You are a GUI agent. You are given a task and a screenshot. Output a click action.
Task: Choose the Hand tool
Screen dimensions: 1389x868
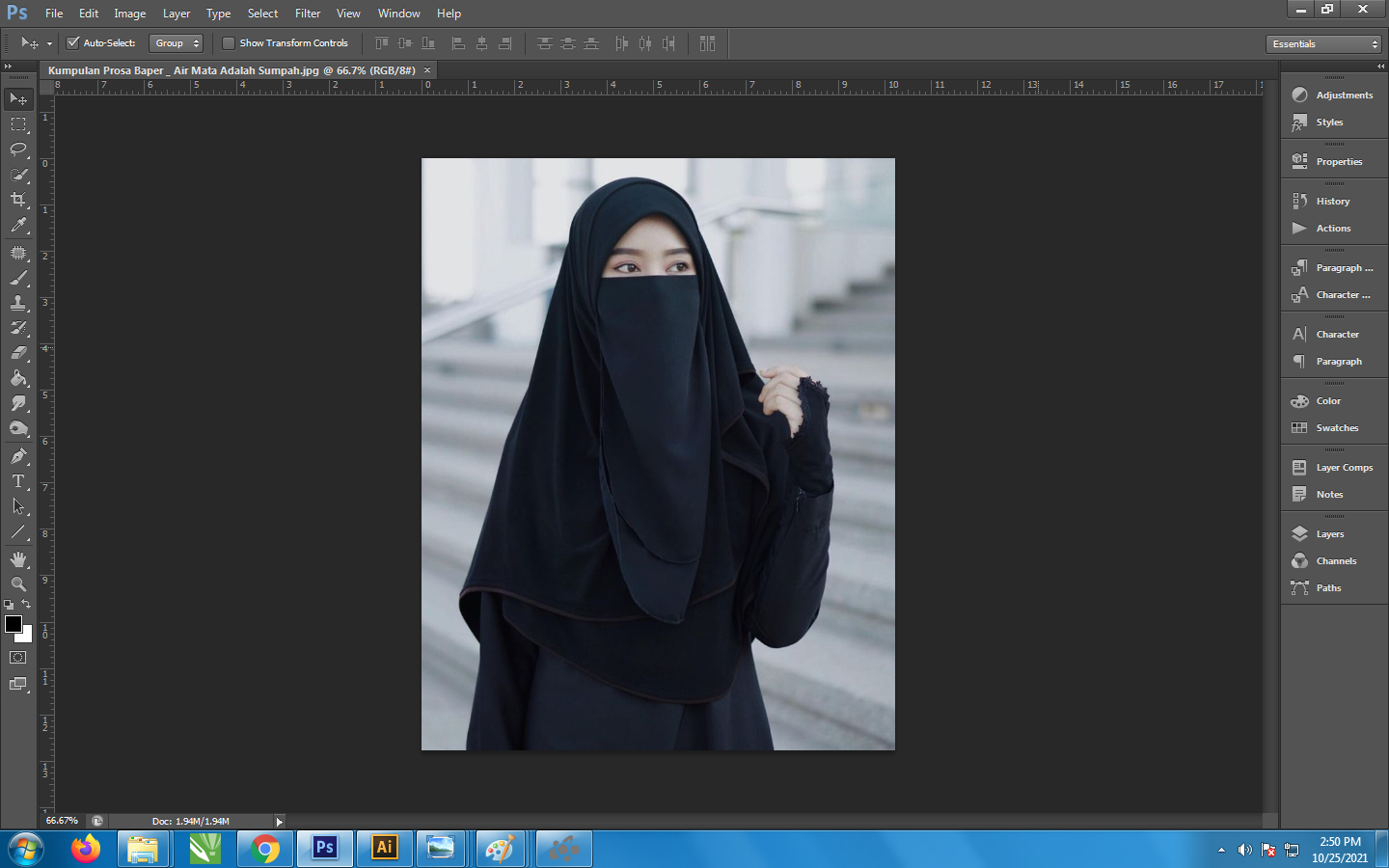pos(18,559)
